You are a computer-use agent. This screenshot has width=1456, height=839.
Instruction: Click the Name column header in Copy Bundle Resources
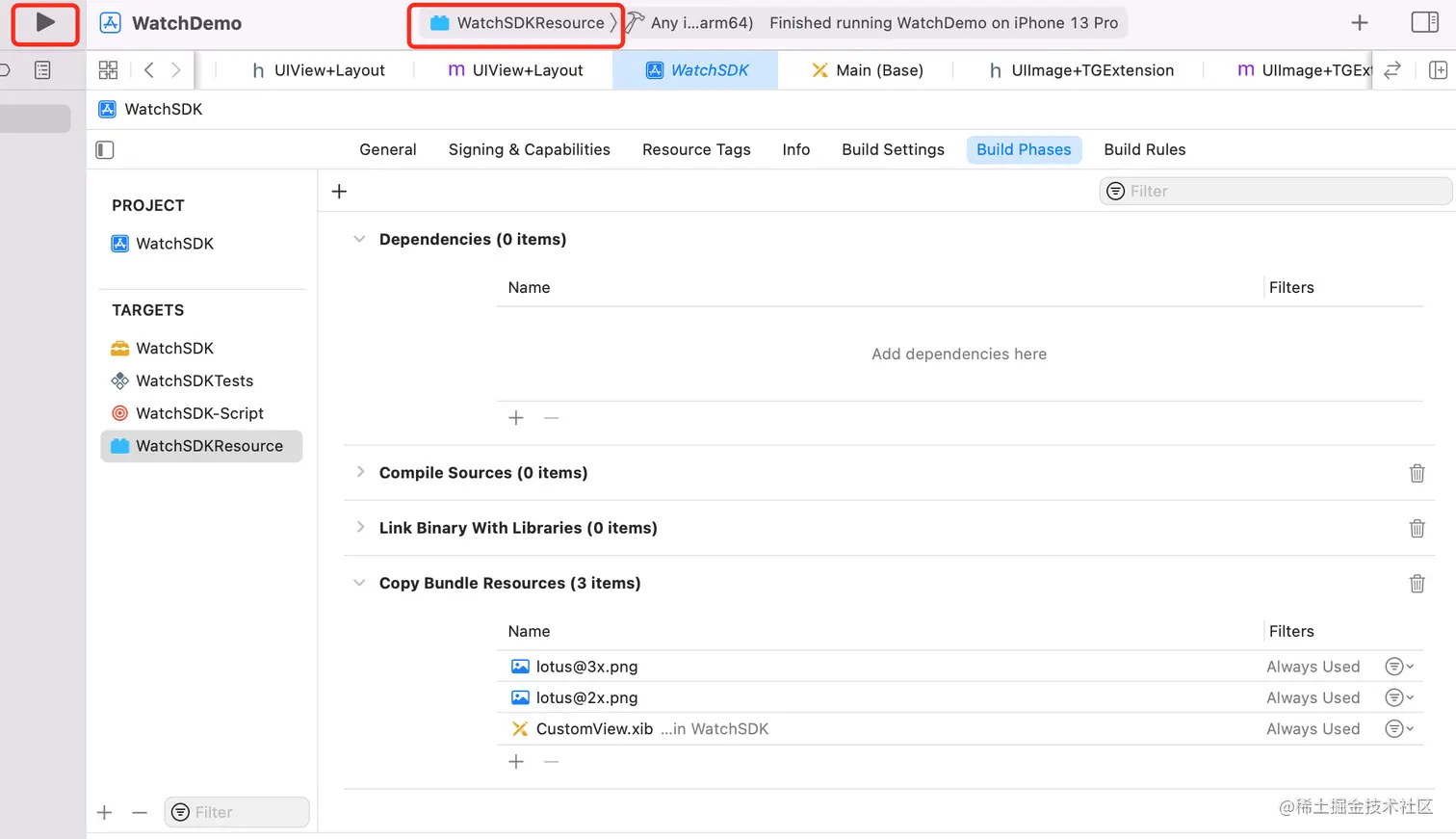530,631
